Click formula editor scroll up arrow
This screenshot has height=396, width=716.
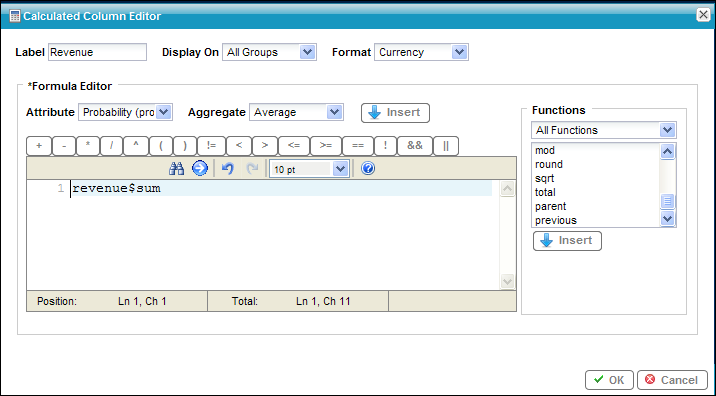point(507,189)
